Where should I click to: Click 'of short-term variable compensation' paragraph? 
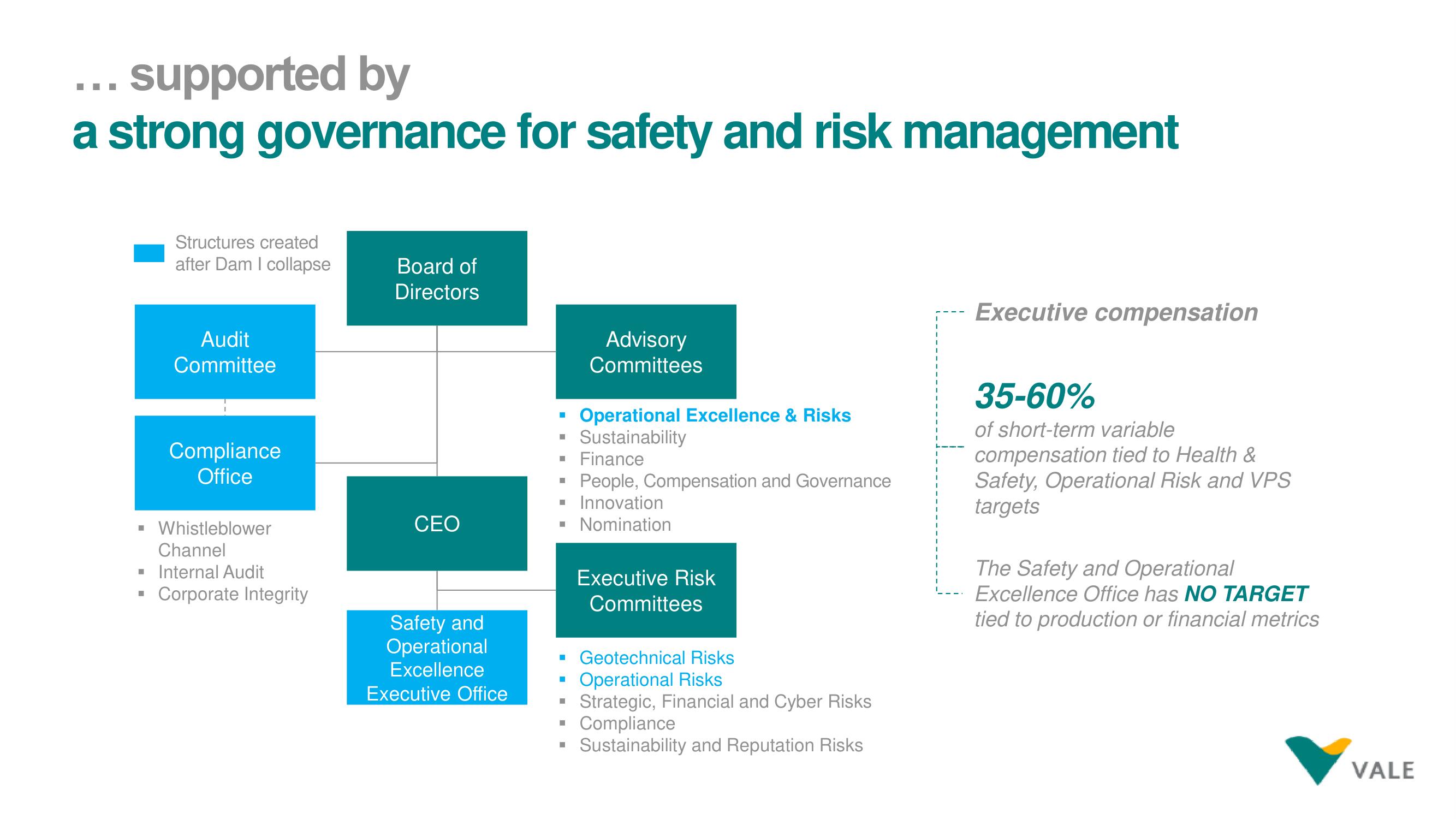click(1133, 468)
